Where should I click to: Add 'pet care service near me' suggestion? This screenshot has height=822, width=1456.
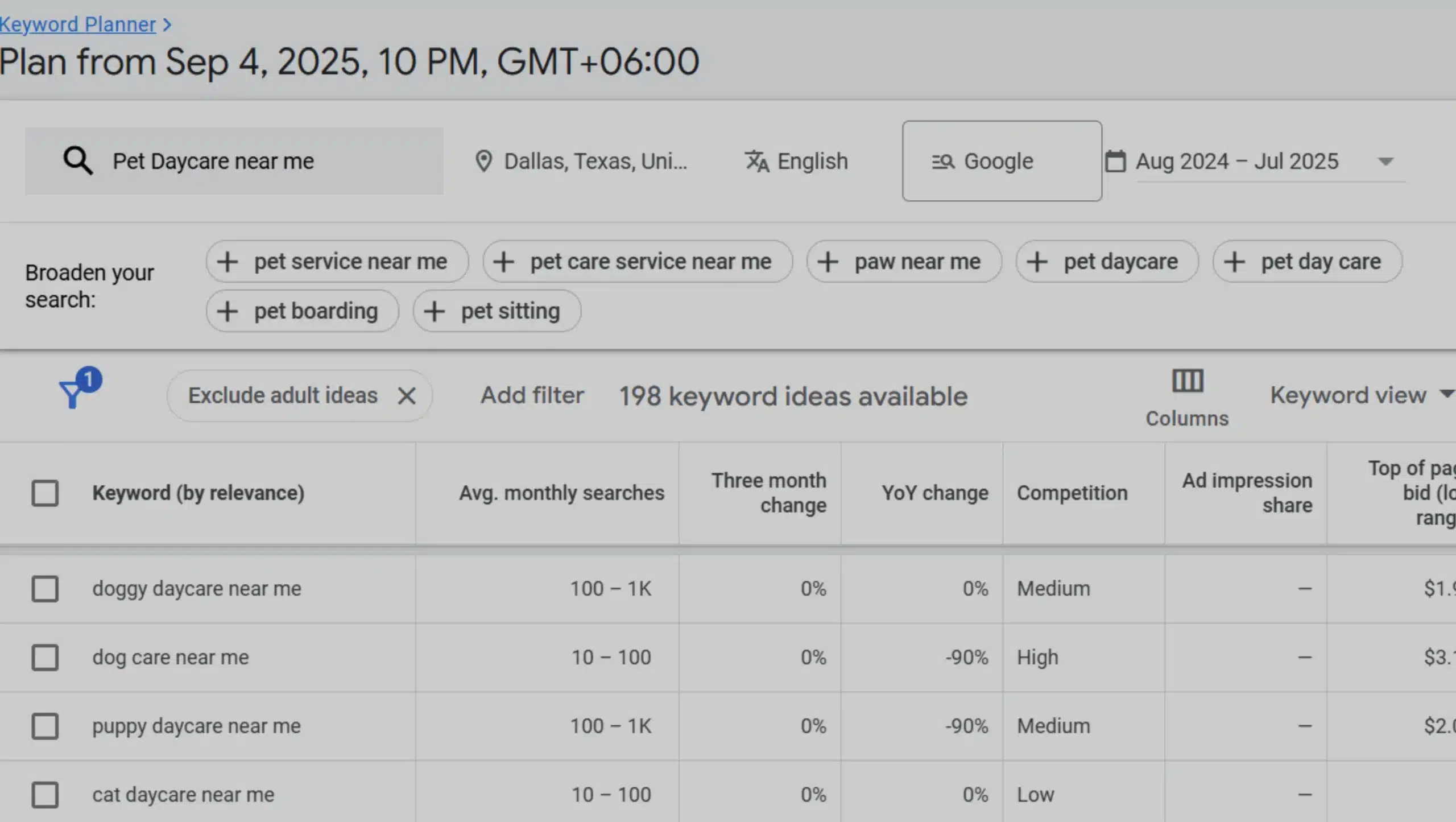click(638, 262)
